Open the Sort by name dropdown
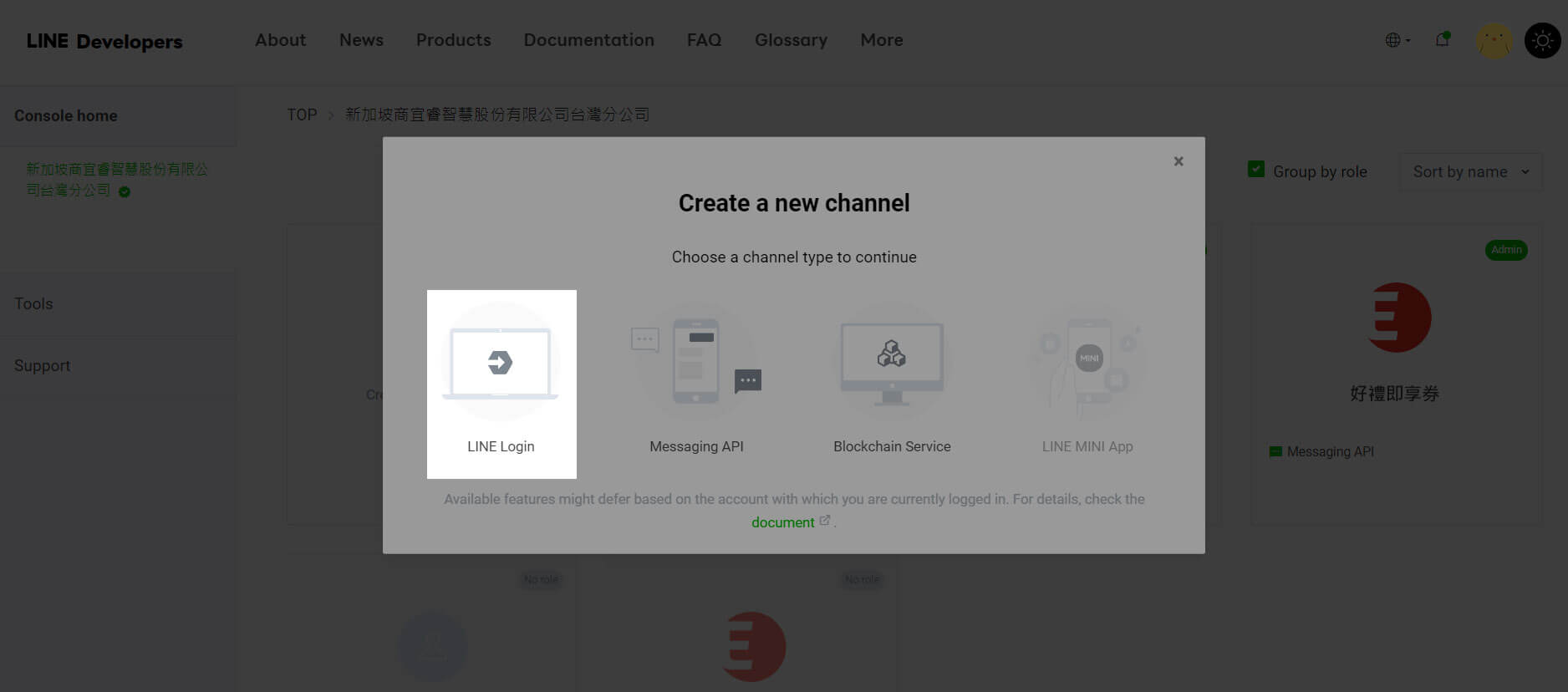This screenshot has height=692, width=1568. (1471, 171)
